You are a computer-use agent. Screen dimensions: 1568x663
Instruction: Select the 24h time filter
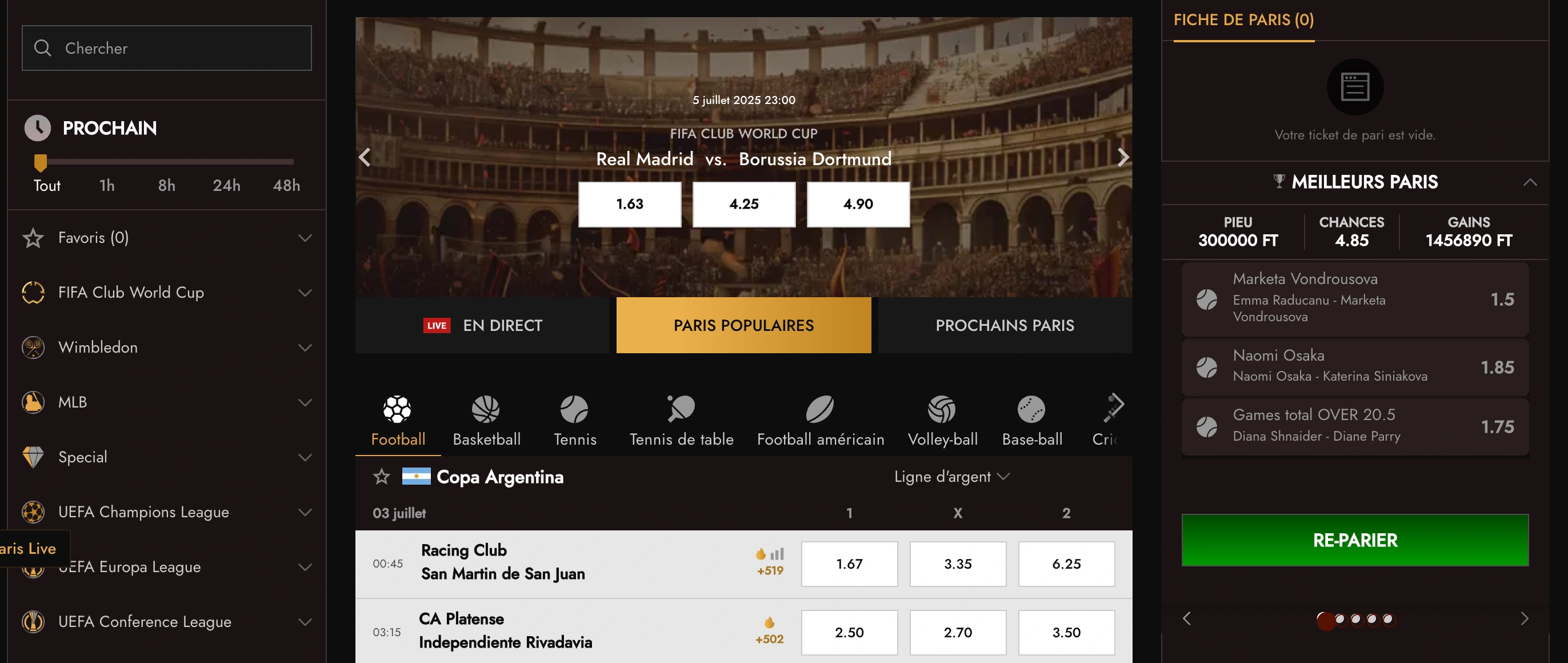point(226,186)
